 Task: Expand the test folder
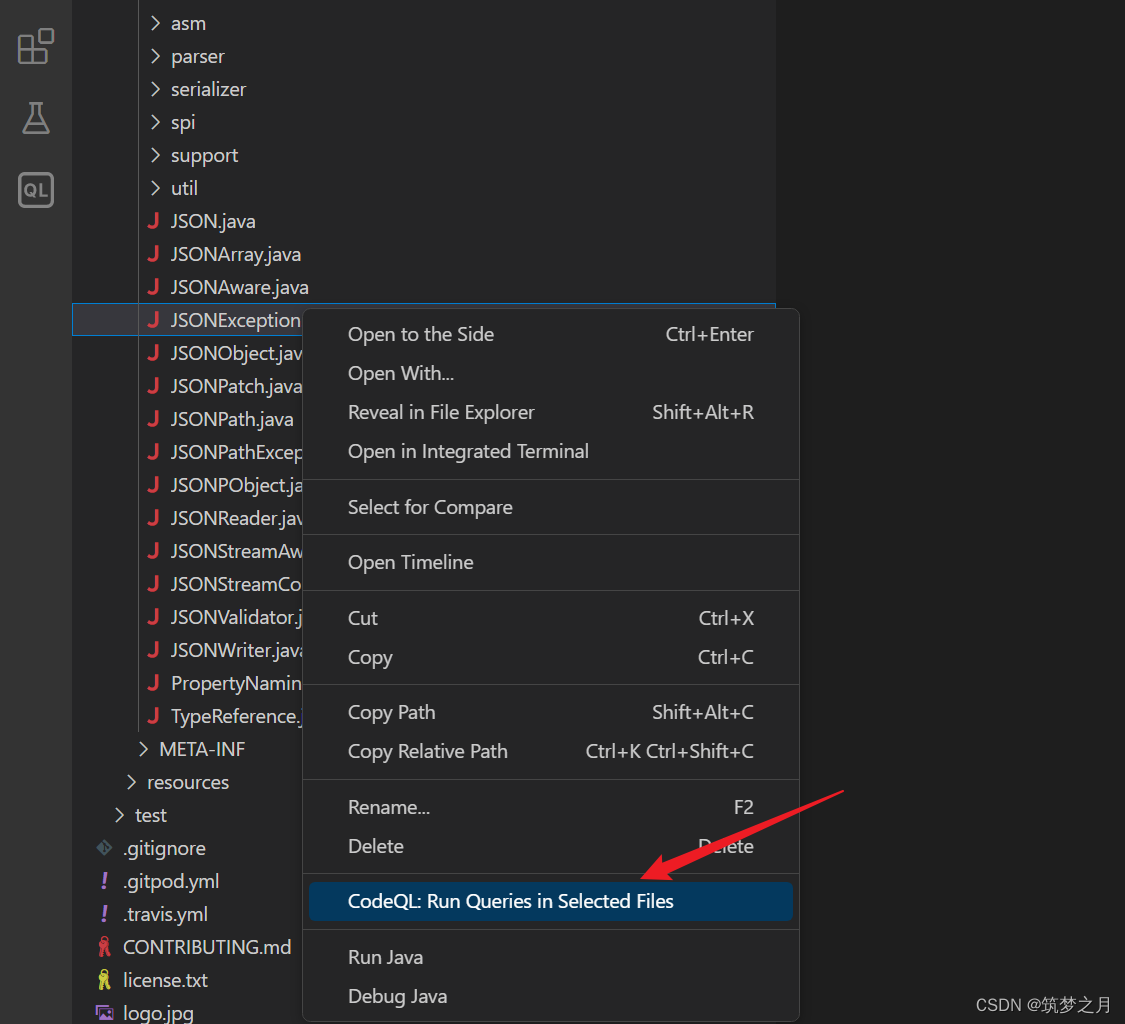(120, 815)
